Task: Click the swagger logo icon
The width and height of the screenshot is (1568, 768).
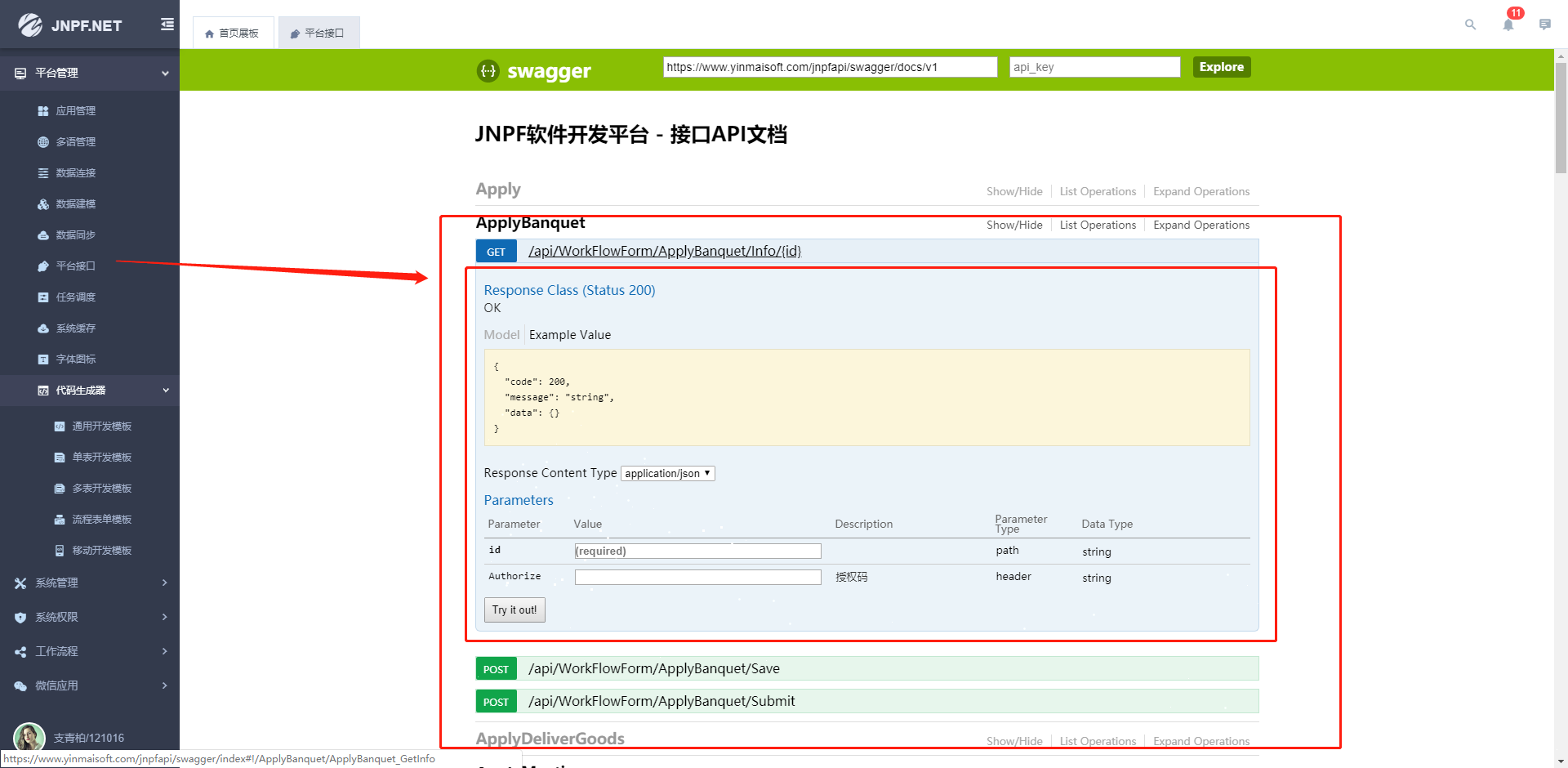Action: [x=488, y=71]
